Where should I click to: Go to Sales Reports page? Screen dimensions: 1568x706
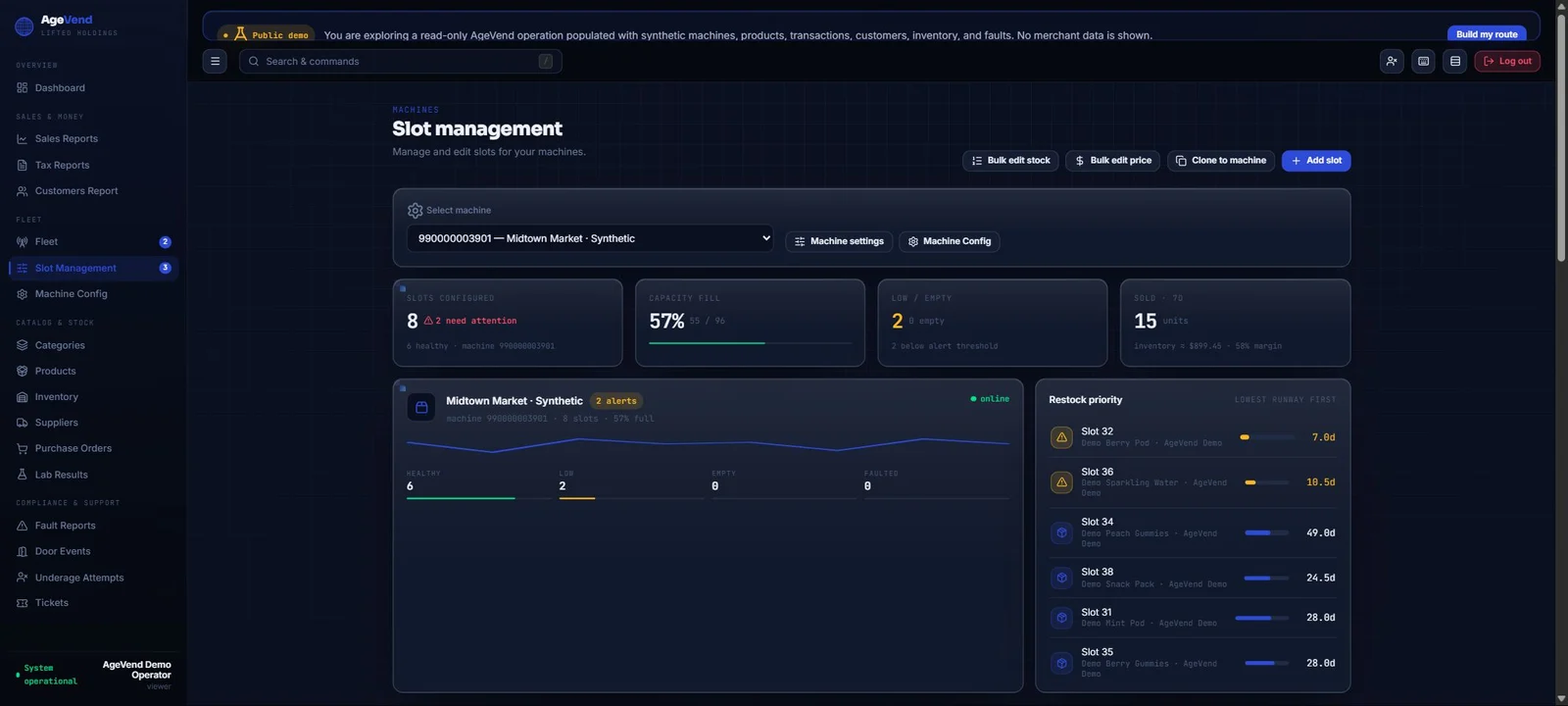(x=93, y=139)
